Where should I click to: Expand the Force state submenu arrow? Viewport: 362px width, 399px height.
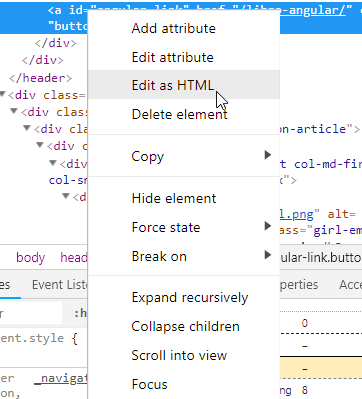pyautogui.click(x=267, y=226)
